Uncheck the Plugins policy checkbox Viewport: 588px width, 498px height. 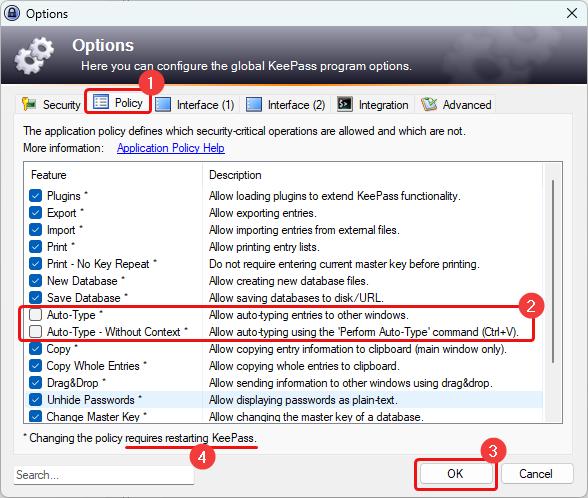pos(36,196)
